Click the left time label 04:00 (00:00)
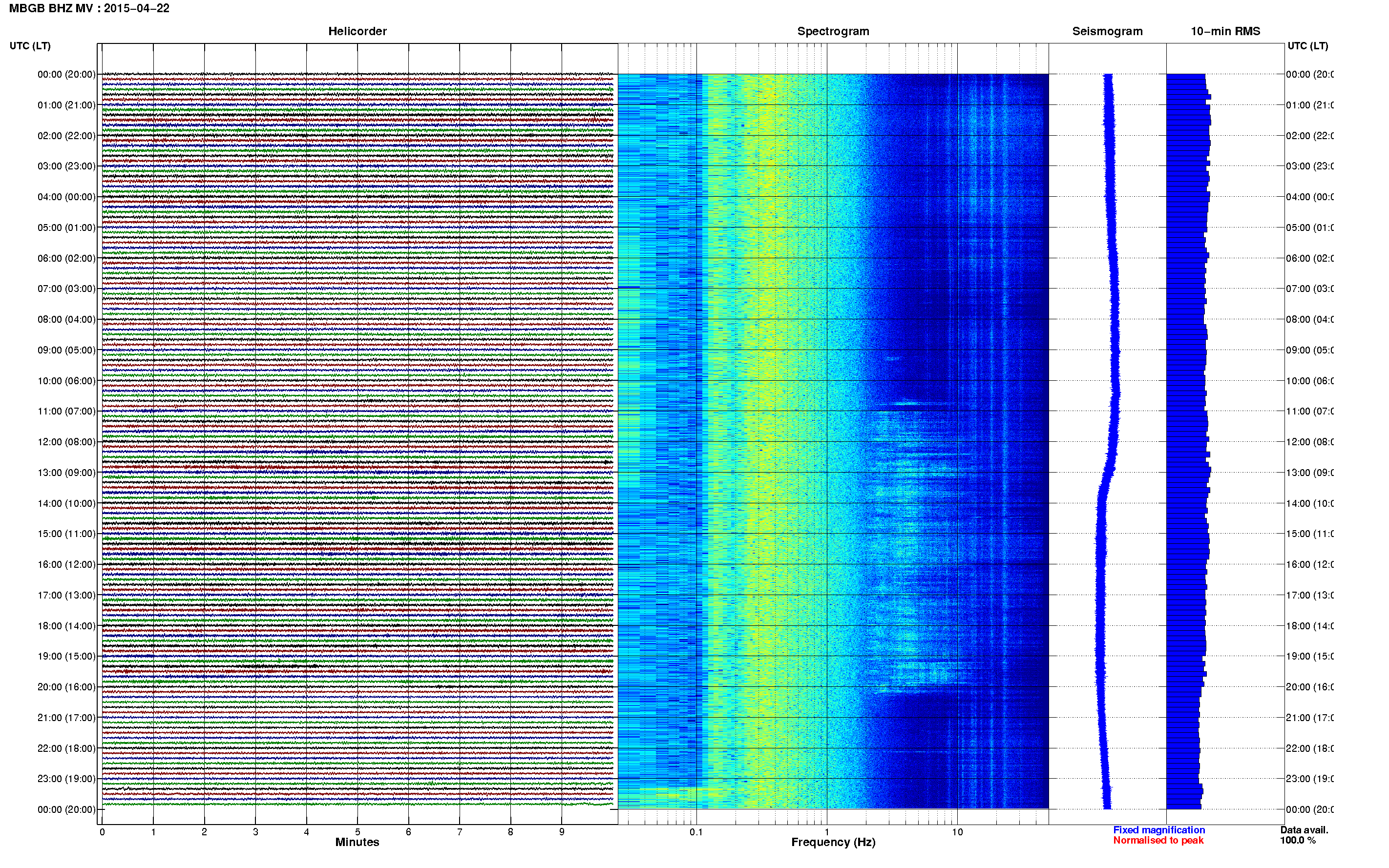Viewport: 1389px width, 868px height. coord(66,197)
